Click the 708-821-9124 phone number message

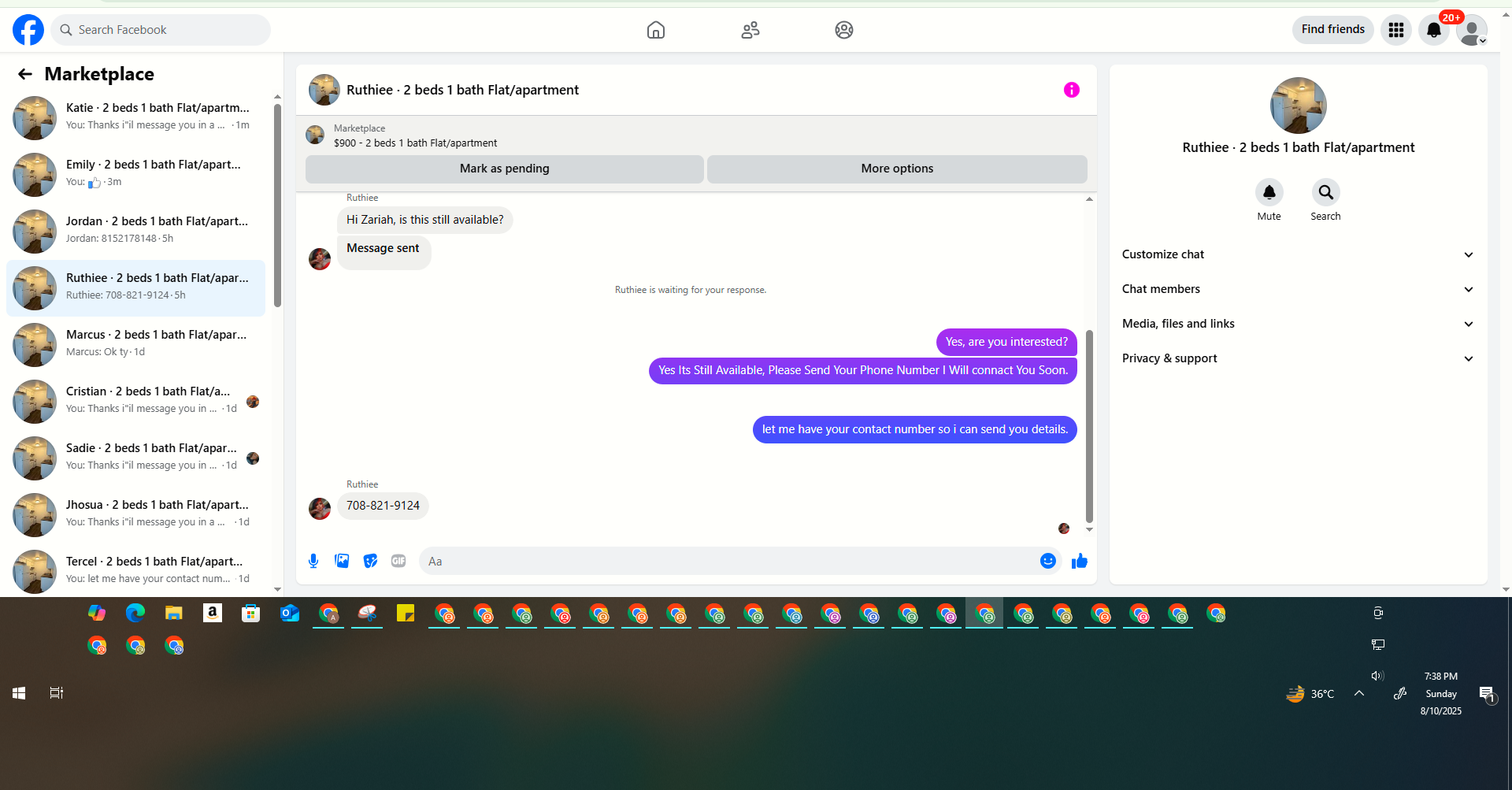383,506
